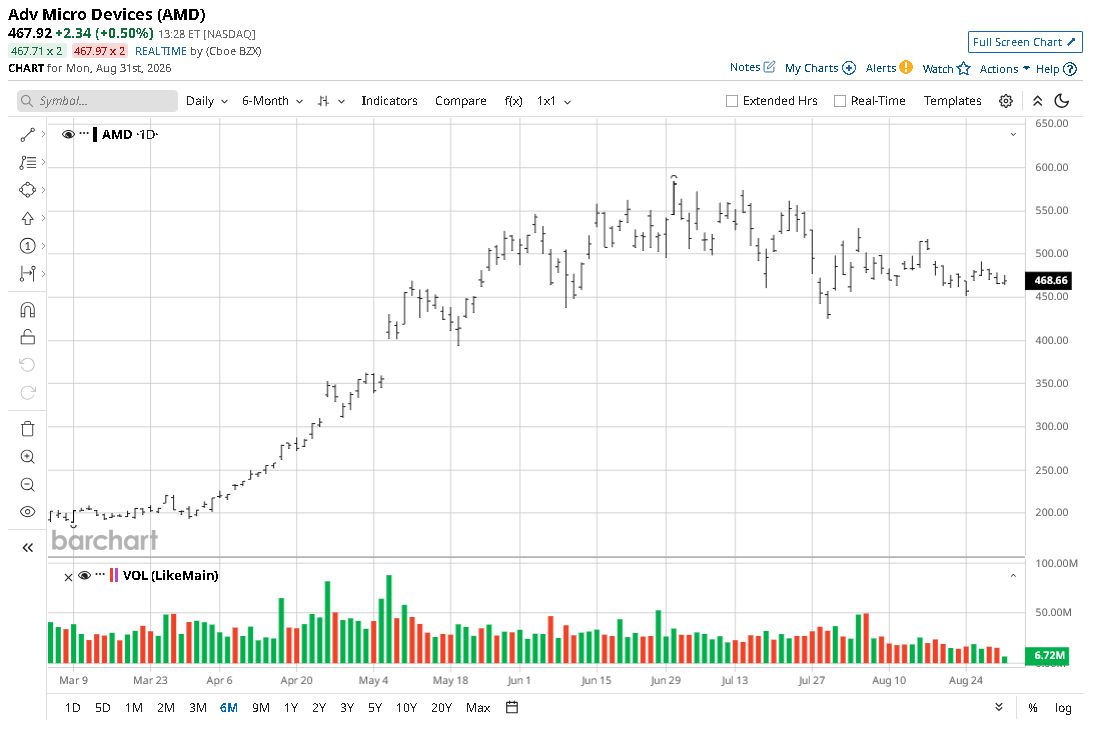
Task: Open the 6-Month period dropdown
Action: coord(272,101)
